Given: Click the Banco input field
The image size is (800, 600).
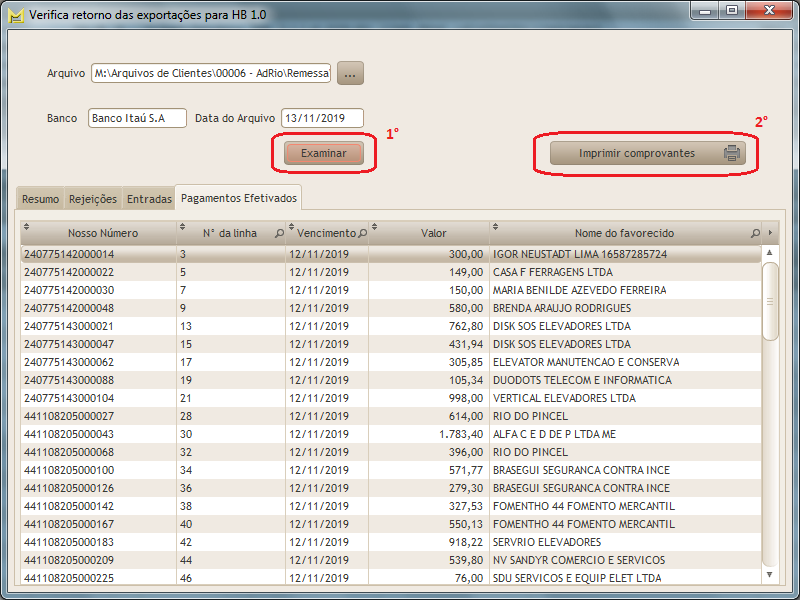Looking at the screenshot, I should pyautogui.click(x=137, y=118).
